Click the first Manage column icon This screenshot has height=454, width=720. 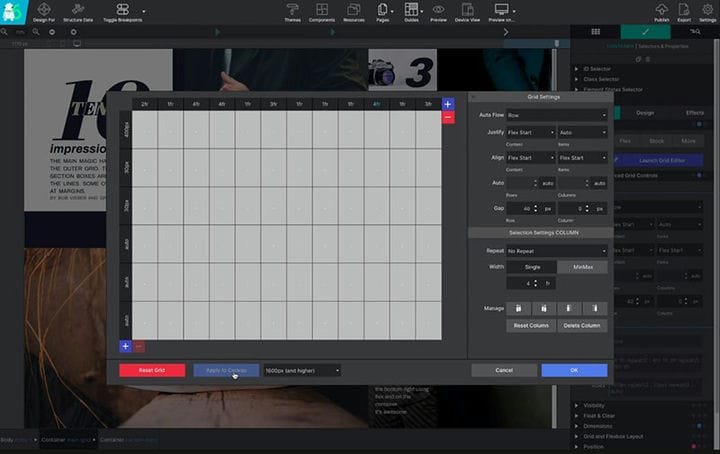click(x=518, y=308)
